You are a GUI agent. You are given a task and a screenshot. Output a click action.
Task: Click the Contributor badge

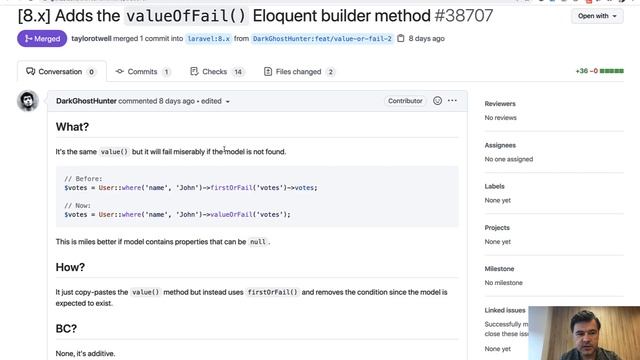tap(405, 101)
